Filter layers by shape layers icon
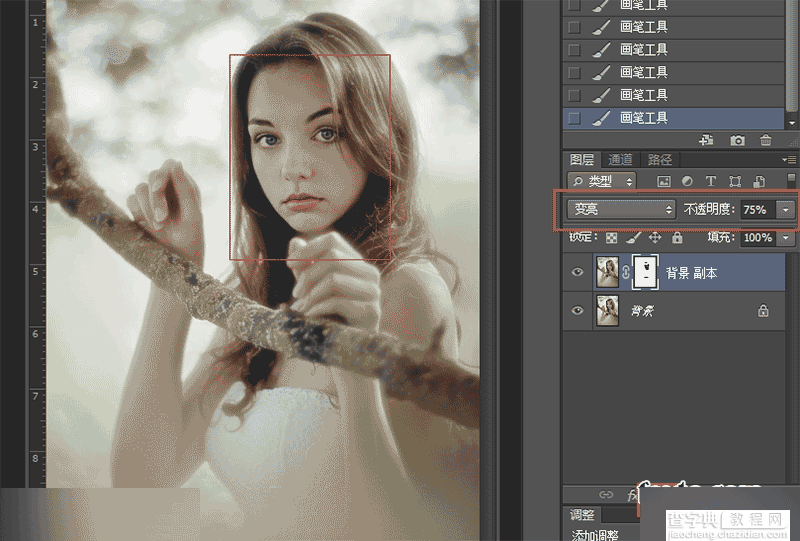 (735, 181)
